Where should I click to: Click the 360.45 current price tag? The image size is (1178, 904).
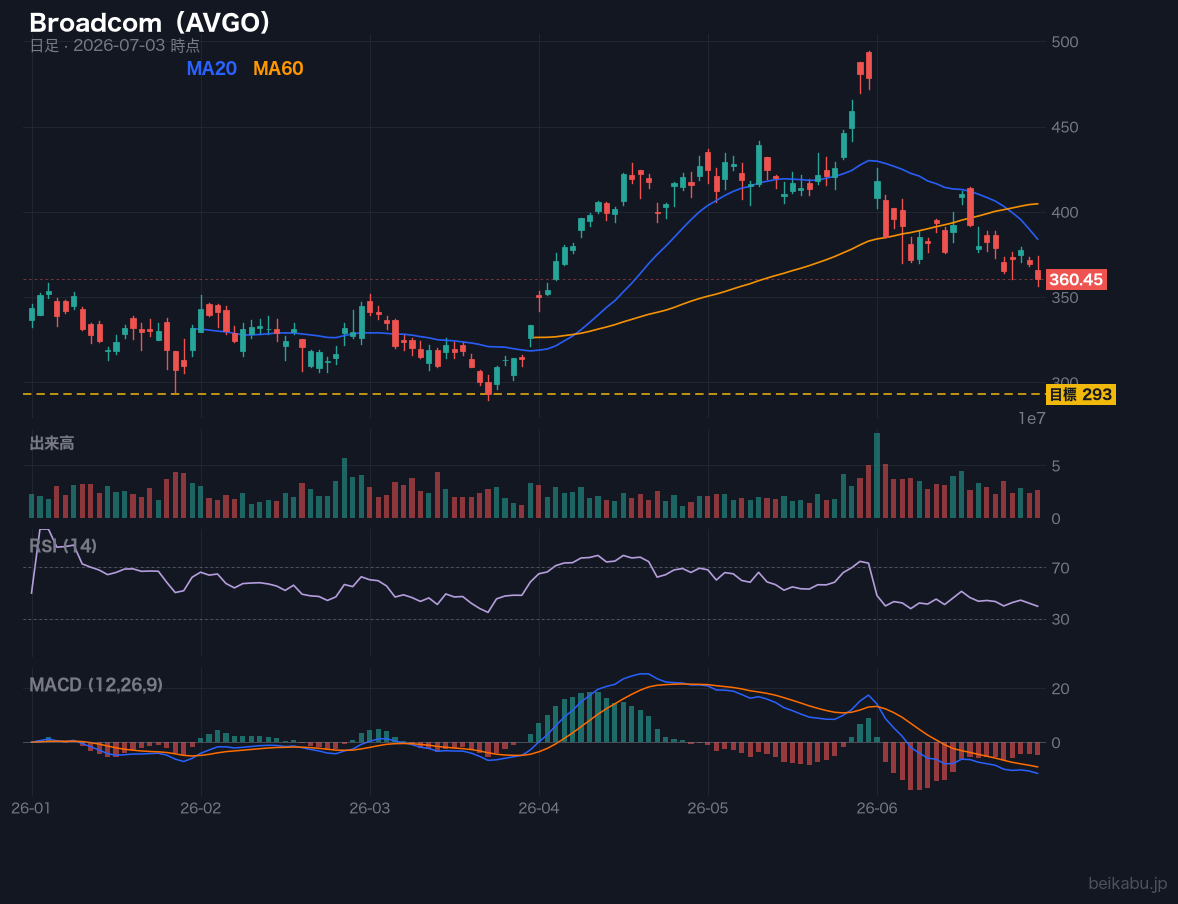[x=1076, y=280]
